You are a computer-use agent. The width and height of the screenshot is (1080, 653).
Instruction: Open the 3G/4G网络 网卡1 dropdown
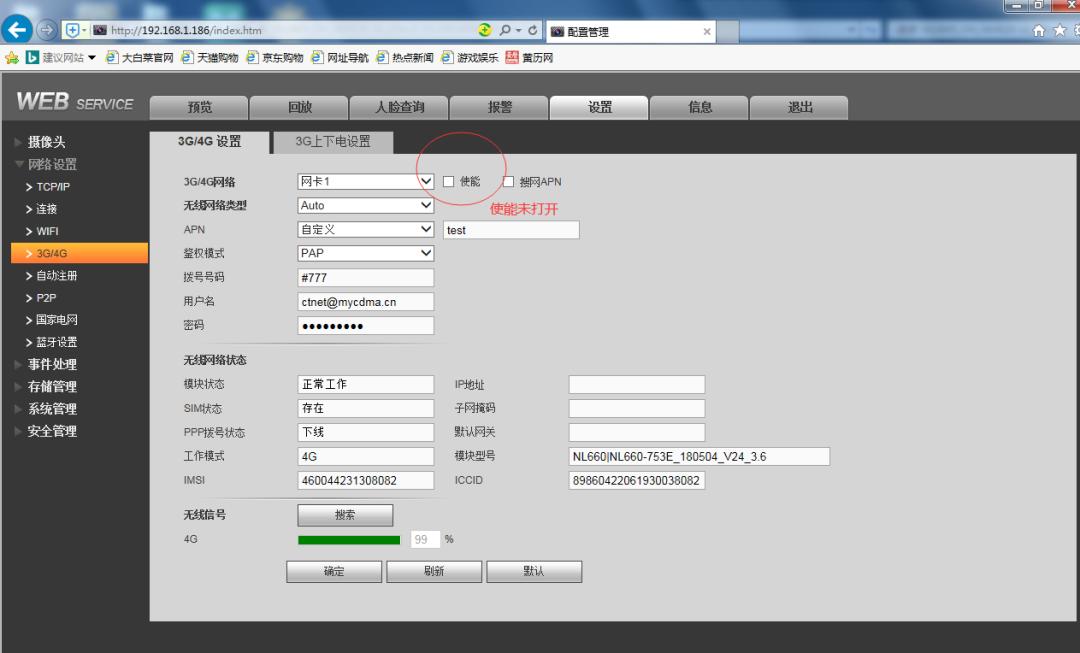click(366, 181)
